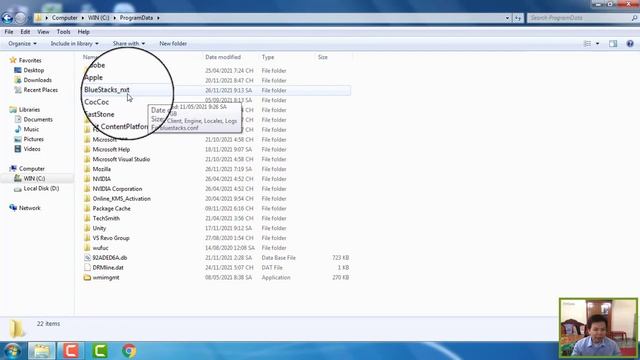Screen dimensions: 640x360
Task: Open the Tools menu
Action: point(63,32)
